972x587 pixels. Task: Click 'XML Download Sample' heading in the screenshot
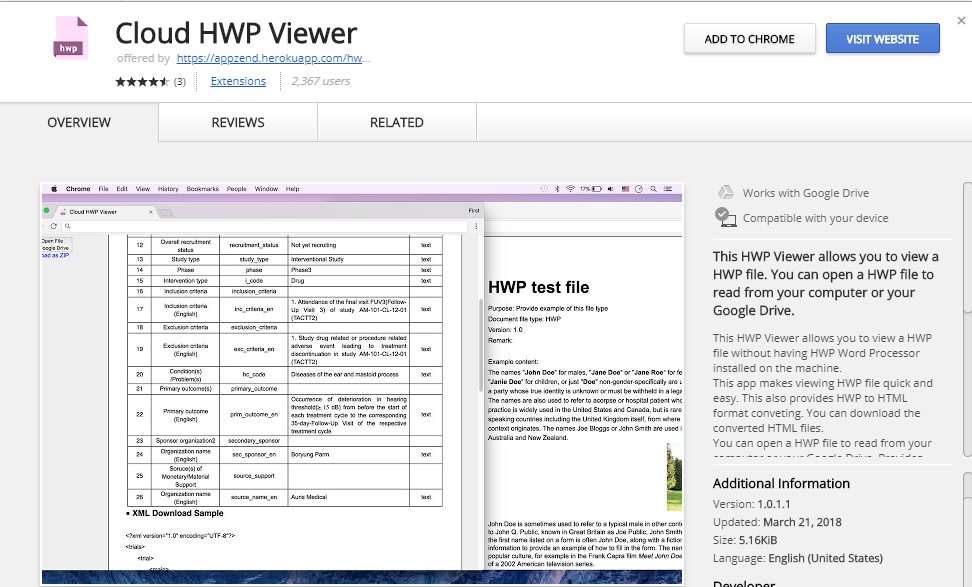(x=177, y=513)
